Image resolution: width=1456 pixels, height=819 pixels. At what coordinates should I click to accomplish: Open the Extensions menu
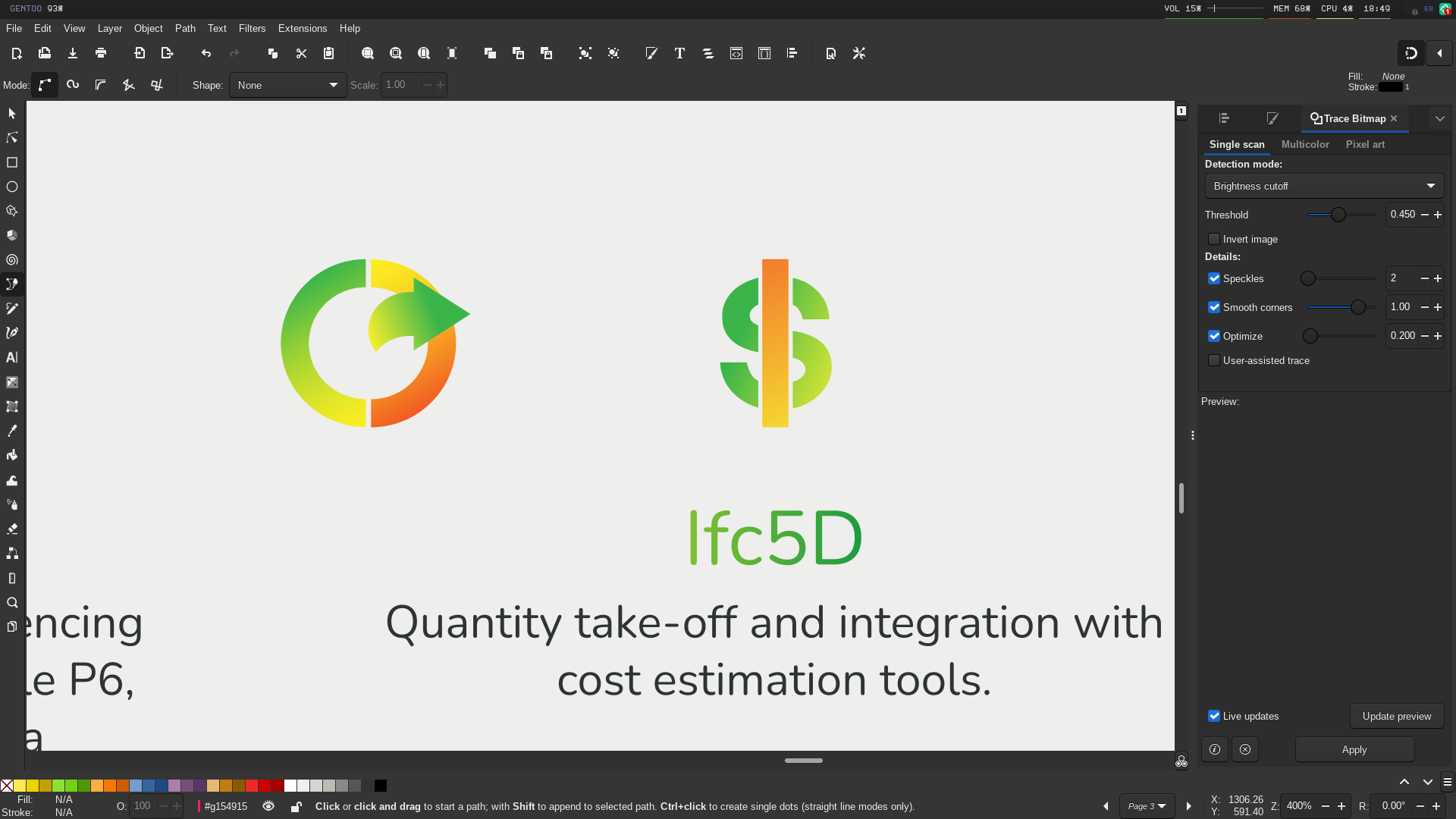pos(303,28)
